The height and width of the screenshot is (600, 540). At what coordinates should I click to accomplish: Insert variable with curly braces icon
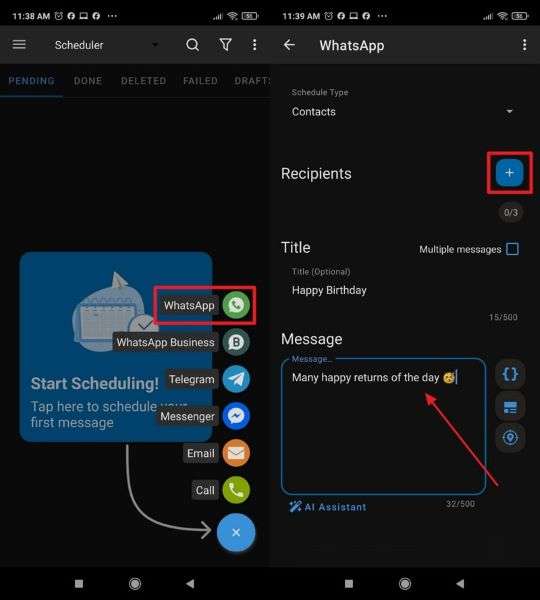click(510, 374)
